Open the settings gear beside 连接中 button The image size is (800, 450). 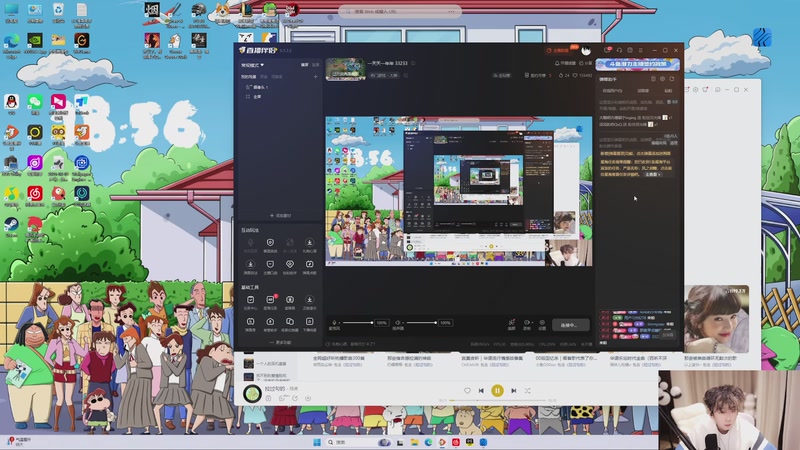point(542,324)
